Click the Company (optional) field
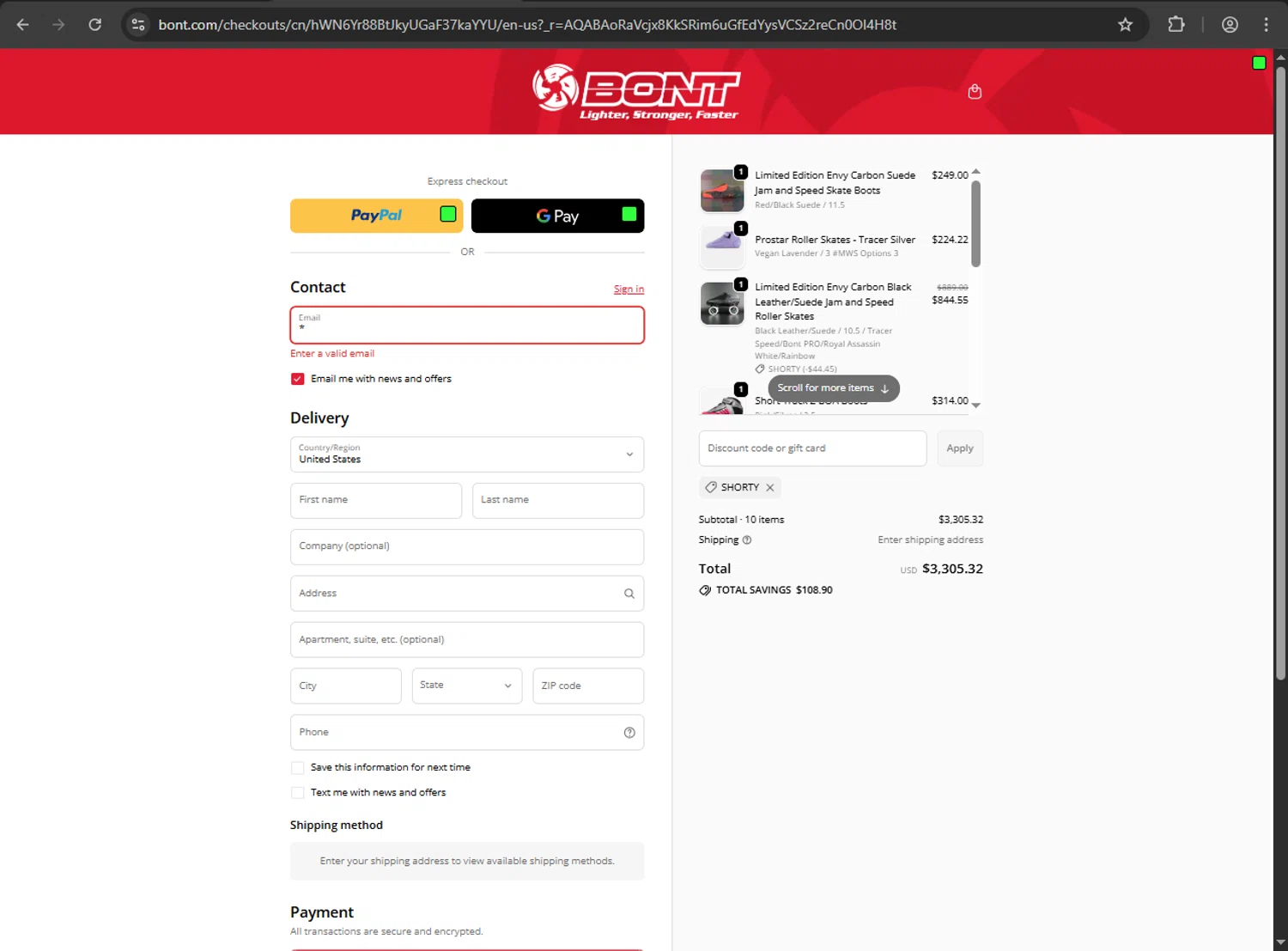The height and width of the screenshot is (951, 1288). [x=467, y=547]
